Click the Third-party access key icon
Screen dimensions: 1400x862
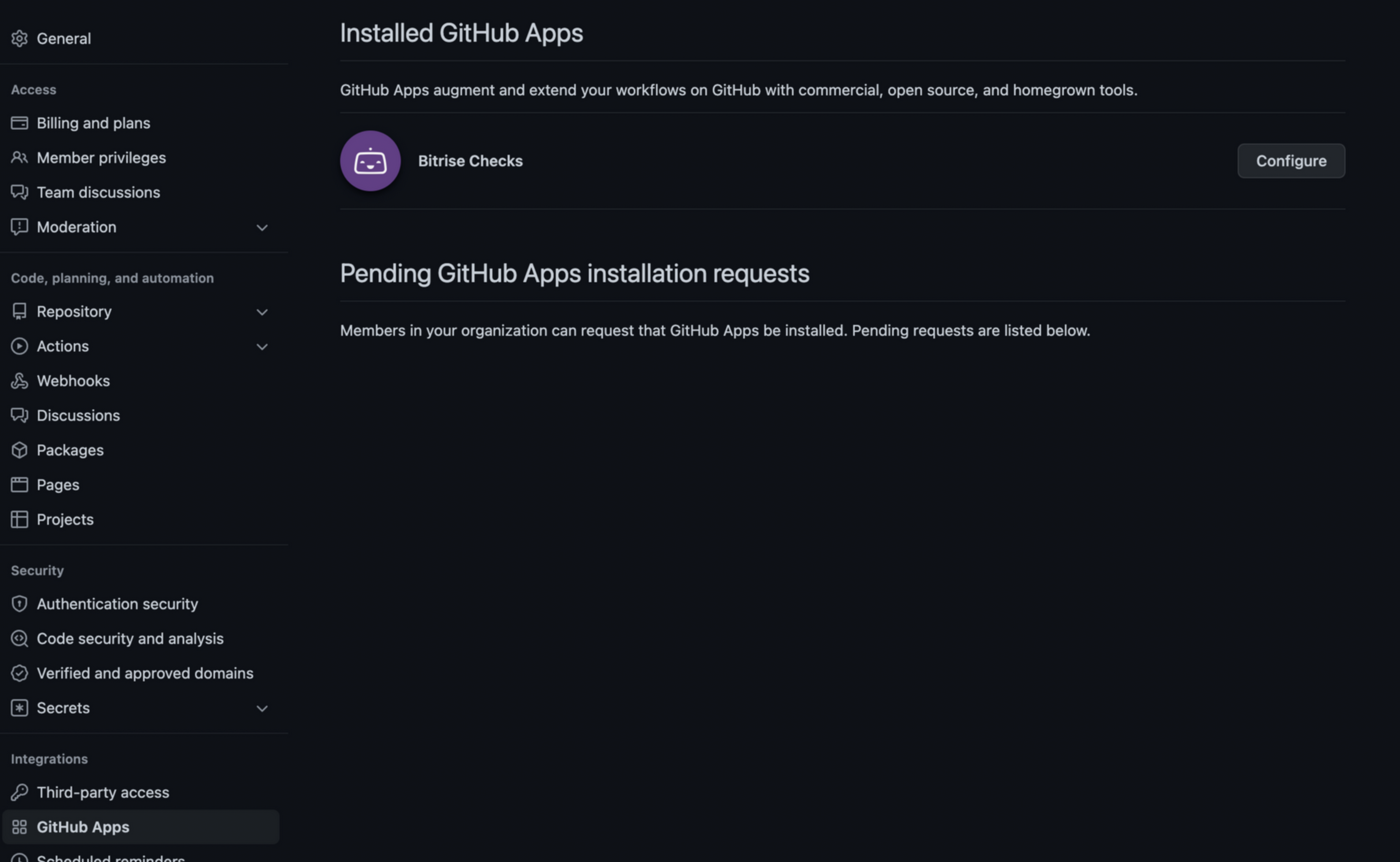(x=19, y=793)
